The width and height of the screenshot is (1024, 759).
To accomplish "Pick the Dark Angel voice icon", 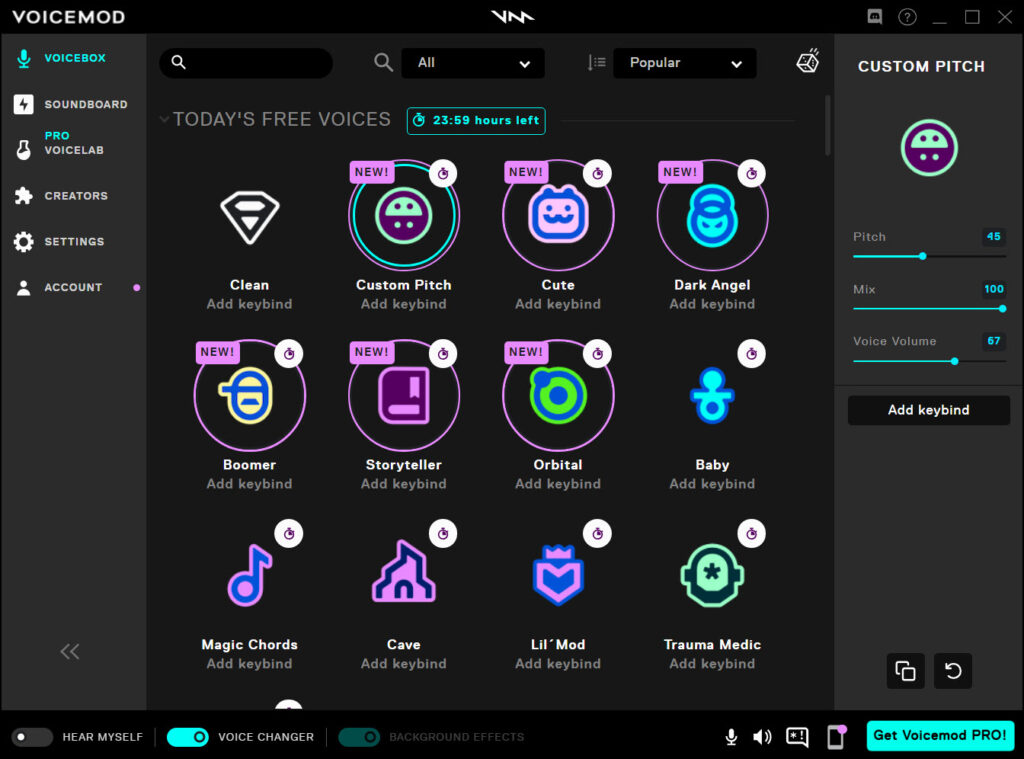I will [712, 215].
